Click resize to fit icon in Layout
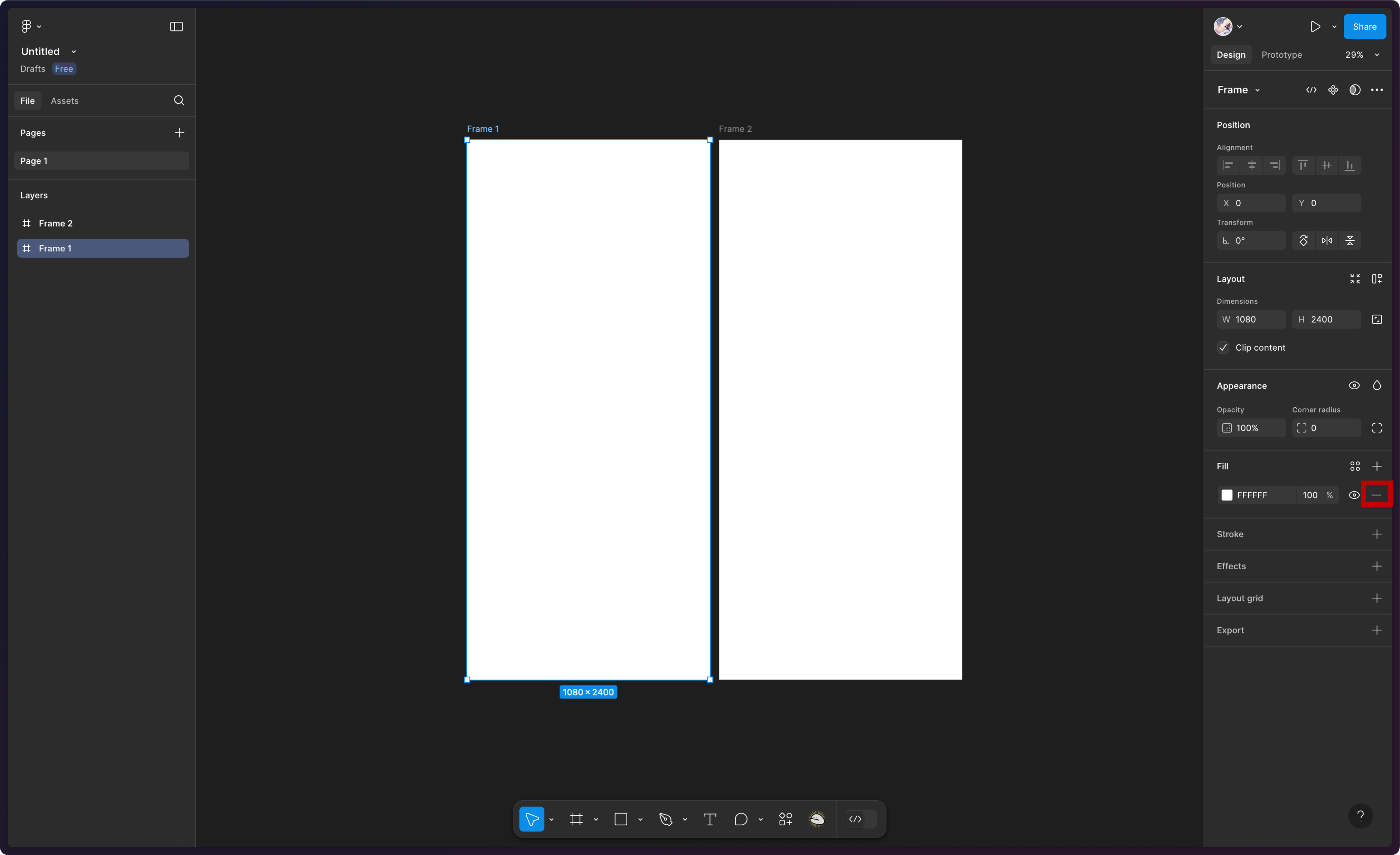The image size is (1400, 855). (x=1355, y=279)
